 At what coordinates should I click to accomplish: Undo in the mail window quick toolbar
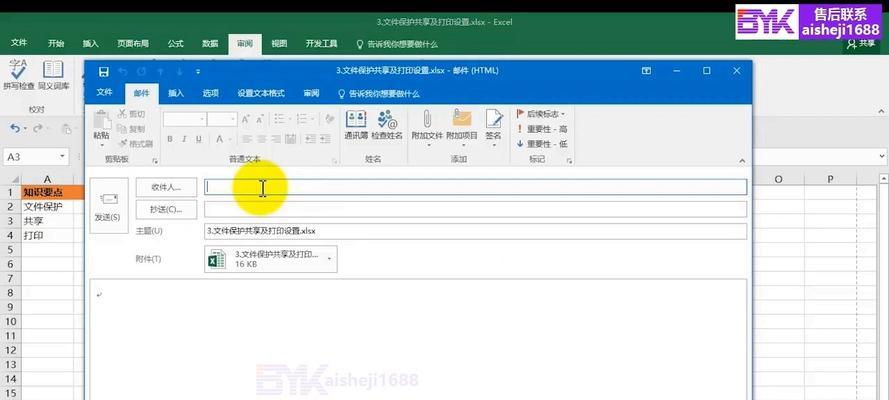123,71
